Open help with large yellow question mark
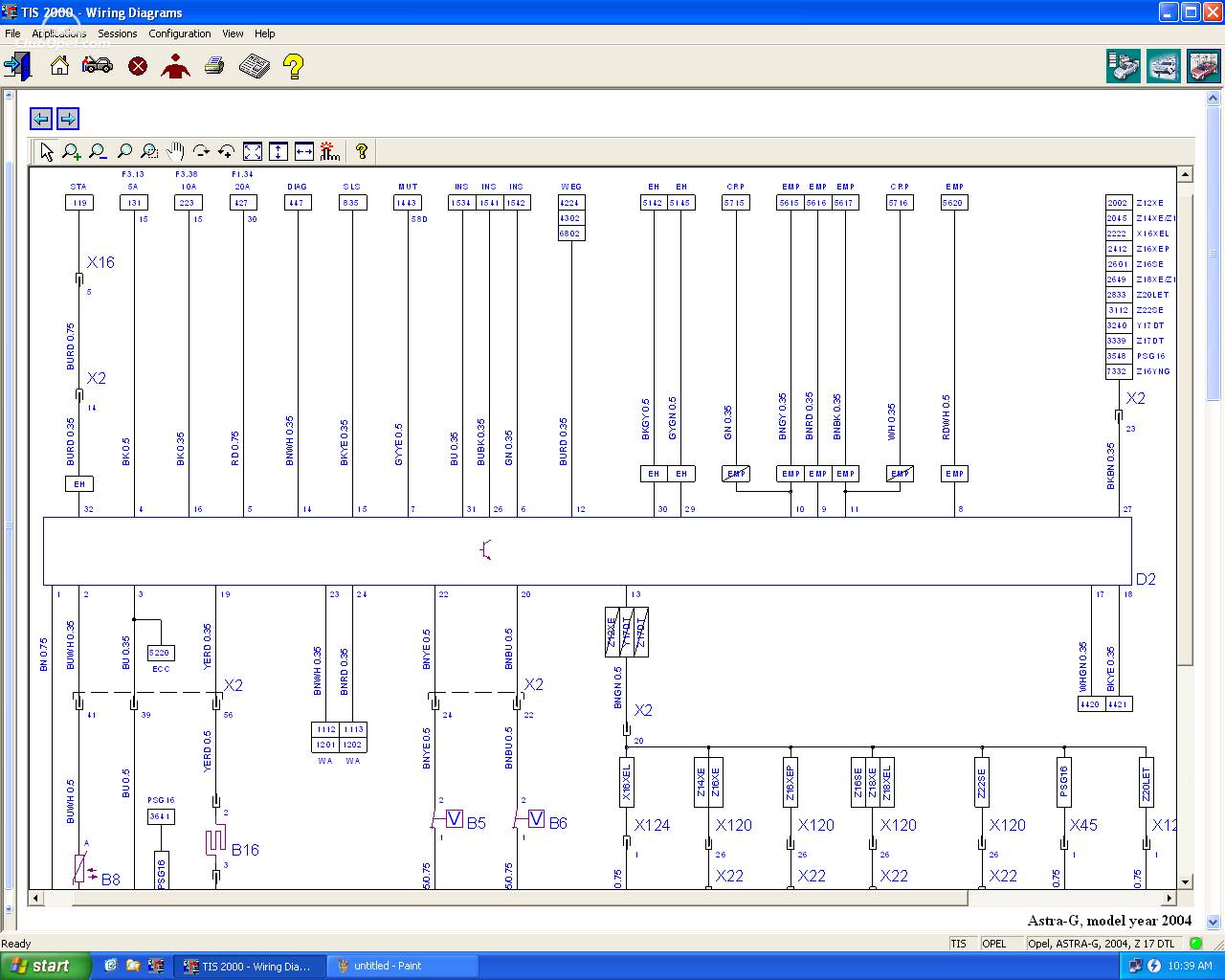The width and height of the screenshot is (1225, 980). pos(294,66)
